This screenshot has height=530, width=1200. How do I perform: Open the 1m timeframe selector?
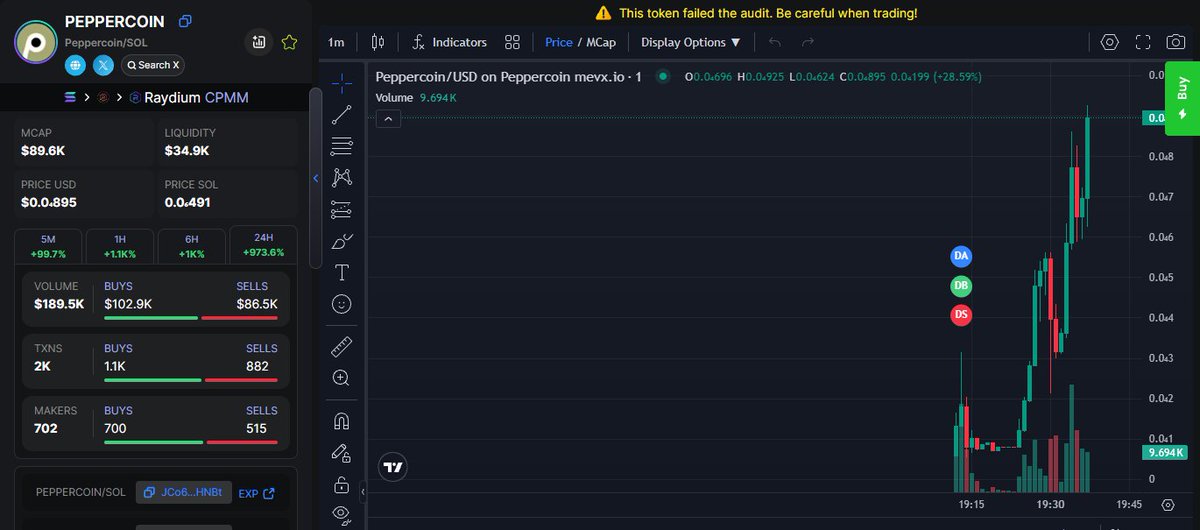336,42
